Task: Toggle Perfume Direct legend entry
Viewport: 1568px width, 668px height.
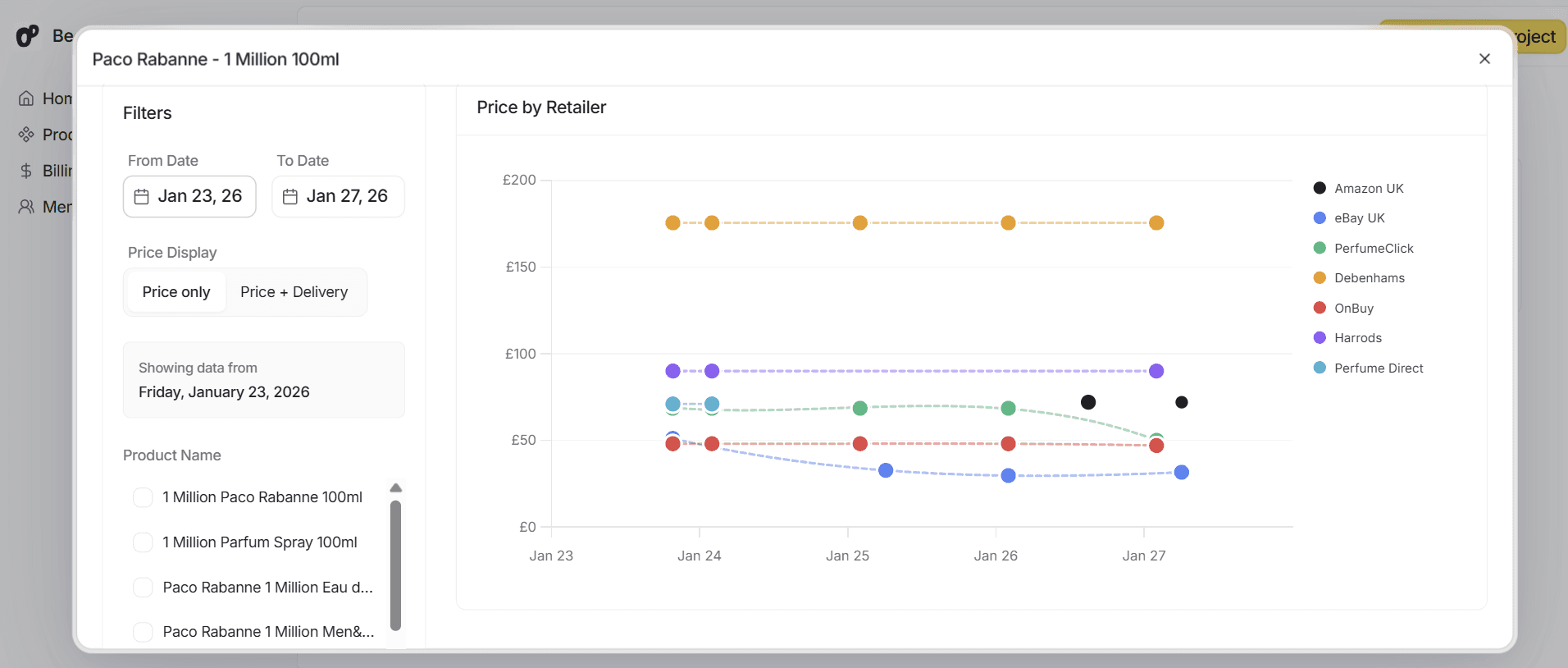Action: click(1368, 368)
